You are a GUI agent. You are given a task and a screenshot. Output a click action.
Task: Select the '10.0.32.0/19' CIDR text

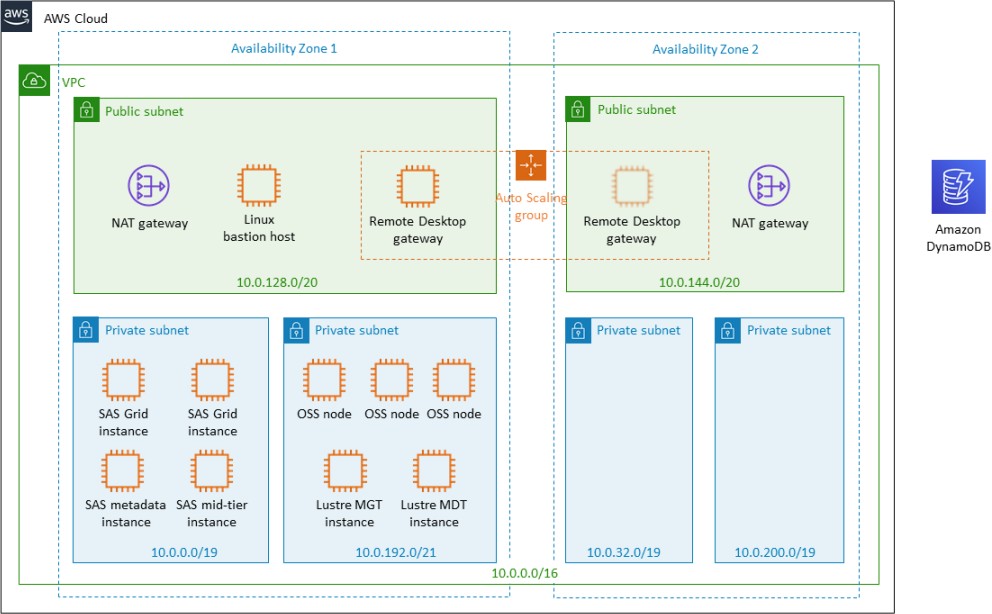[623, 552]
